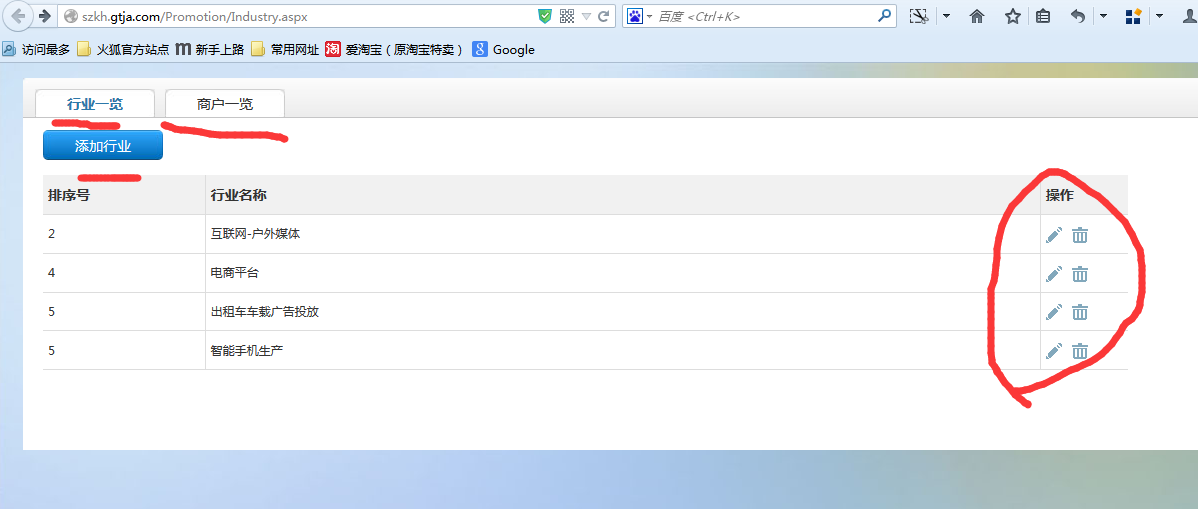The height and width of the screenshot is (509, 1198).
Task: Open the 新手上路 bookmark
Action: [x=209, y=50]
